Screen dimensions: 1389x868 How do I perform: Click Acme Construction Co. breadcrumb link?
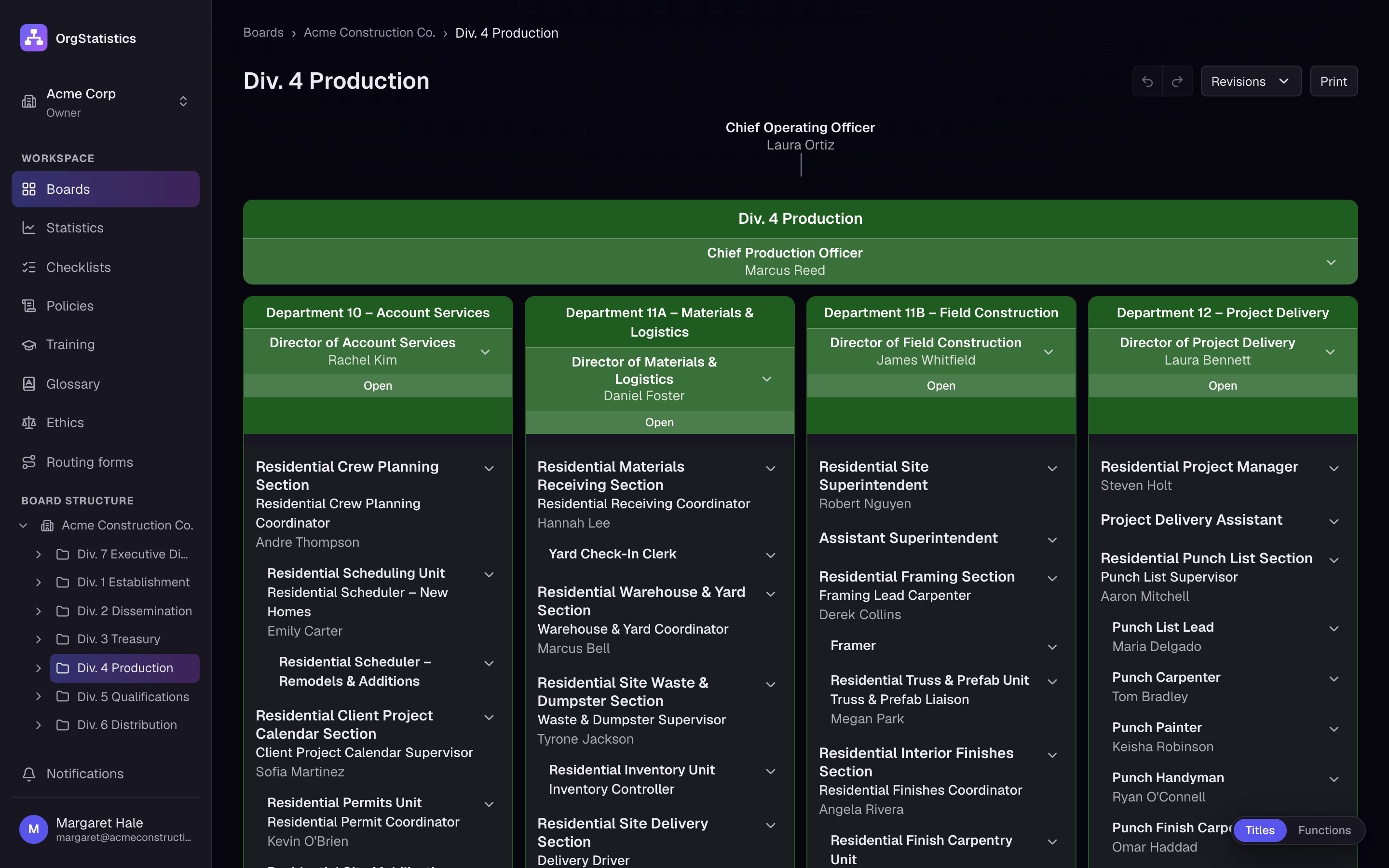[369, 33]
